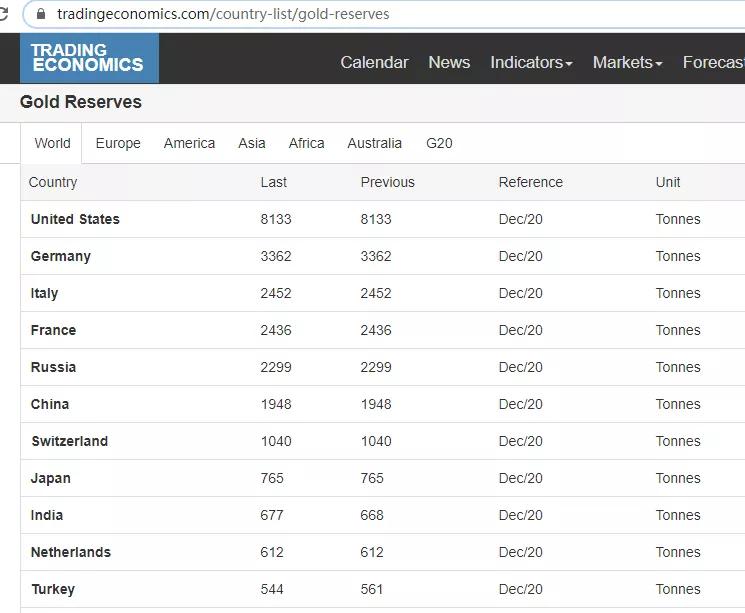Click India Previous value 668
The width and height of the screenshot is (745, 613).
coord(372,516)
